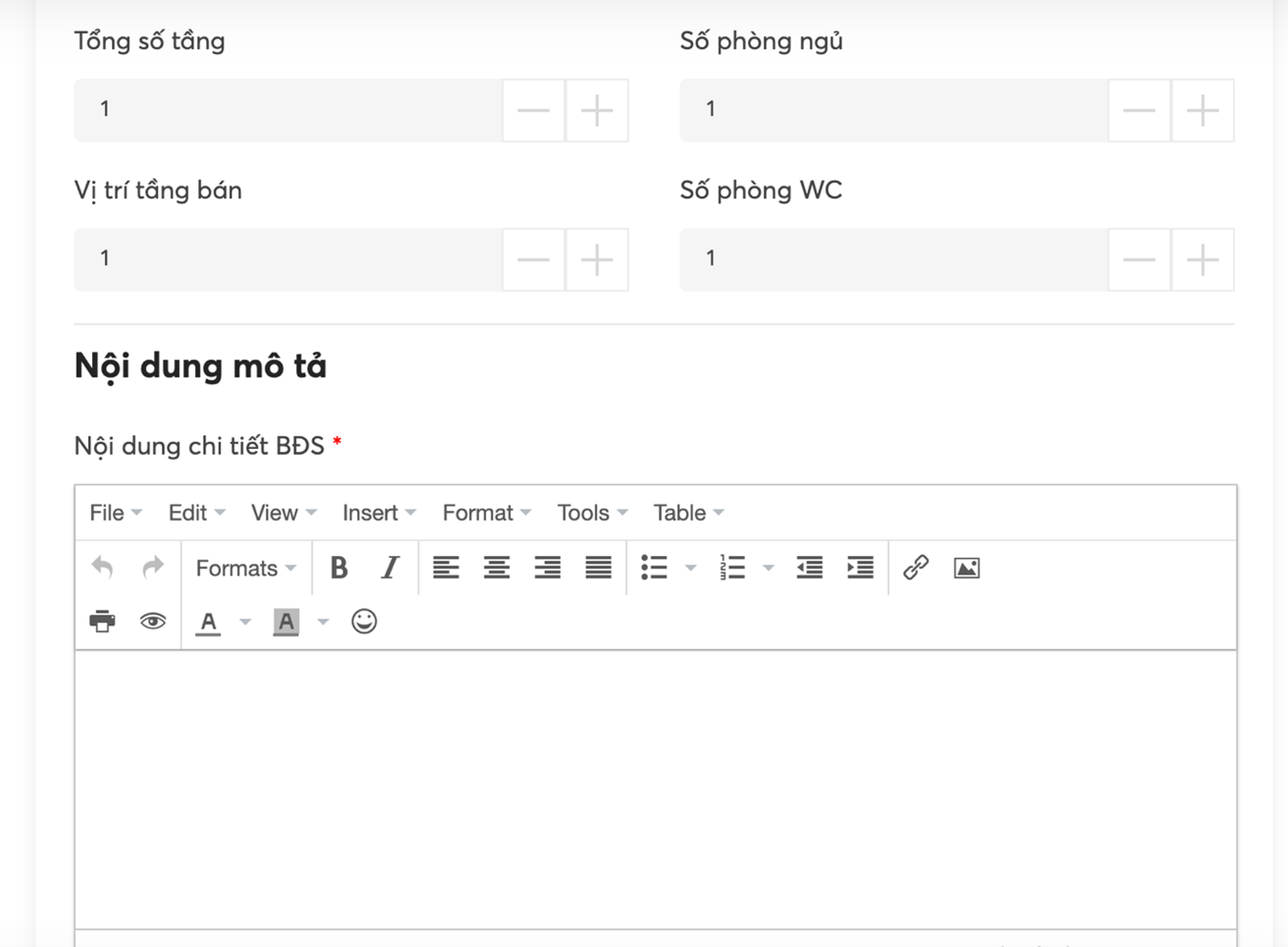Image resolution: width=1288 pixels, height=947 pixels.
Task: Focus the Số phòng WC input field
Action: pyautogui.click(x=894, y=260)
